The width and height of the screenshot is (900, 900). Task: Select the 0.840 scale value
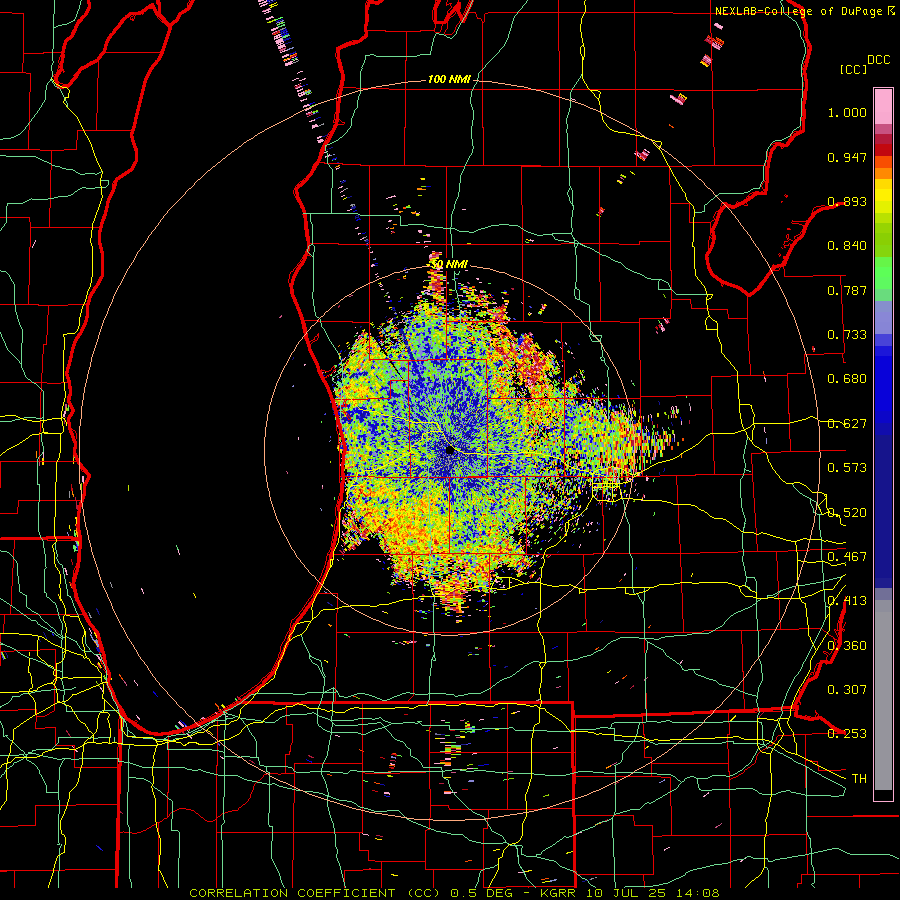[847, 246]
